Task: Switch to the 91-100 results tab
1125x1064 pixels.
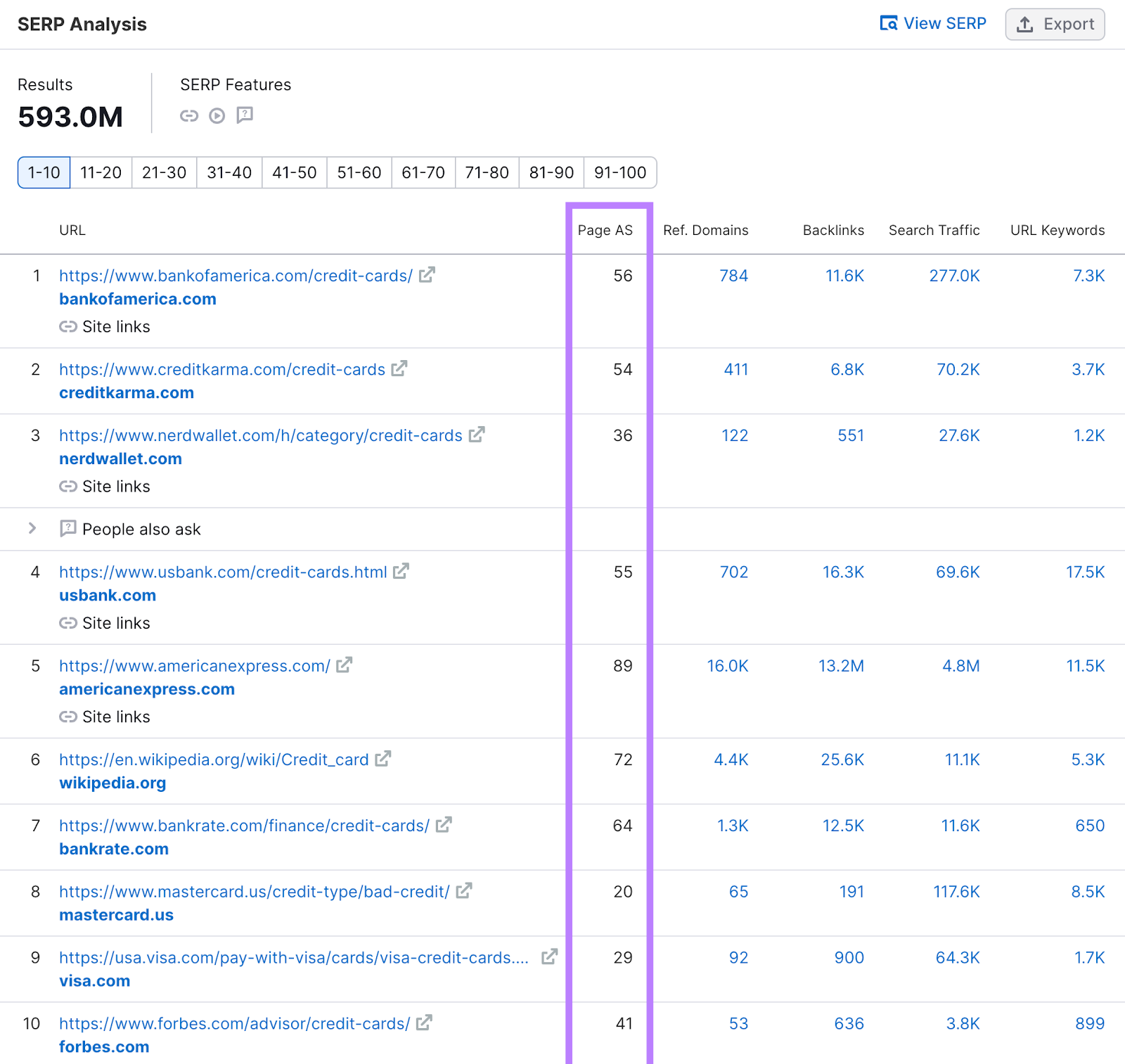Action: pyautogui.click(x=620, y=172)
